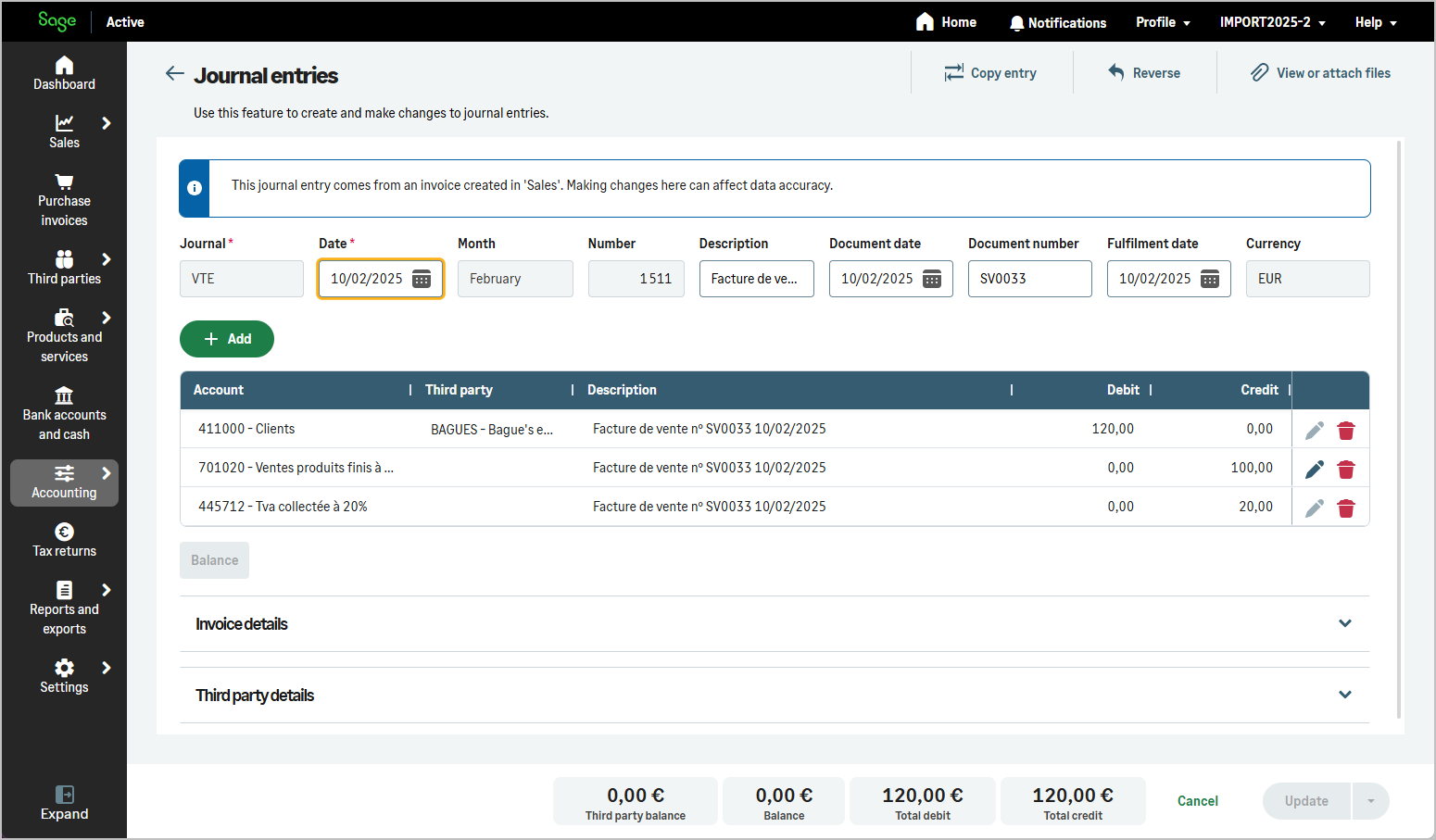Click the vertical scrollbar of the form
Image resolution: width=1436 pixels, height=840 pixels.
pos(1399,429)
